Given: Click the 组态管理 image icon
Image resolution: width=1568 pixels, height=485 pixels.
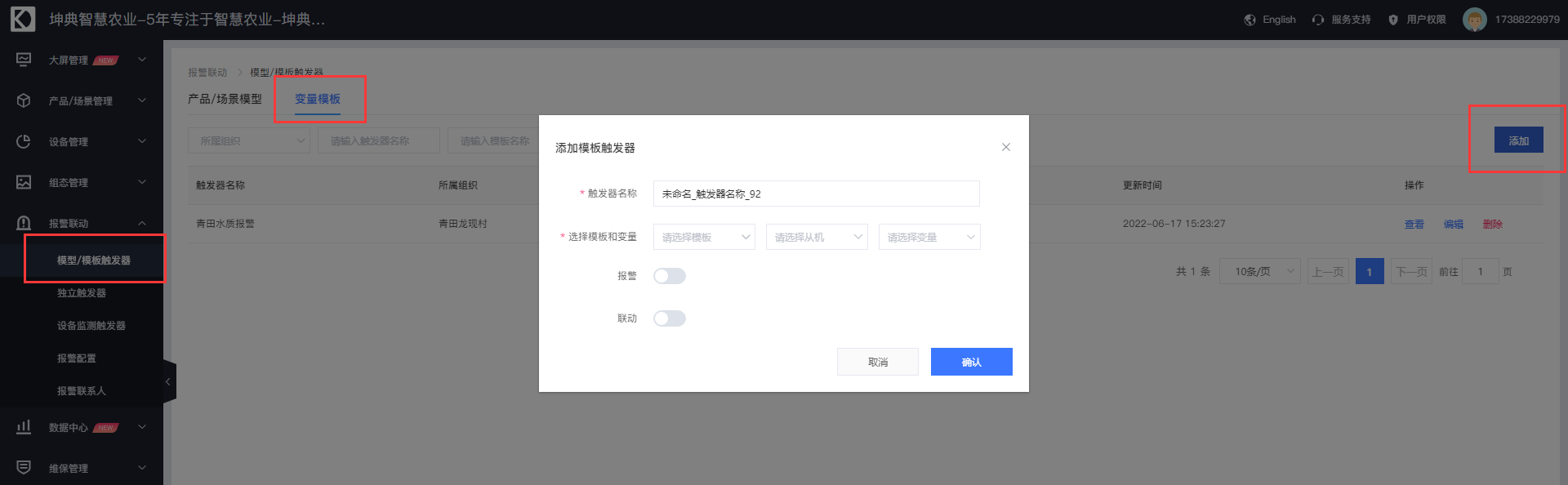Looking at the screenshot, I should (x=24, y=182).
